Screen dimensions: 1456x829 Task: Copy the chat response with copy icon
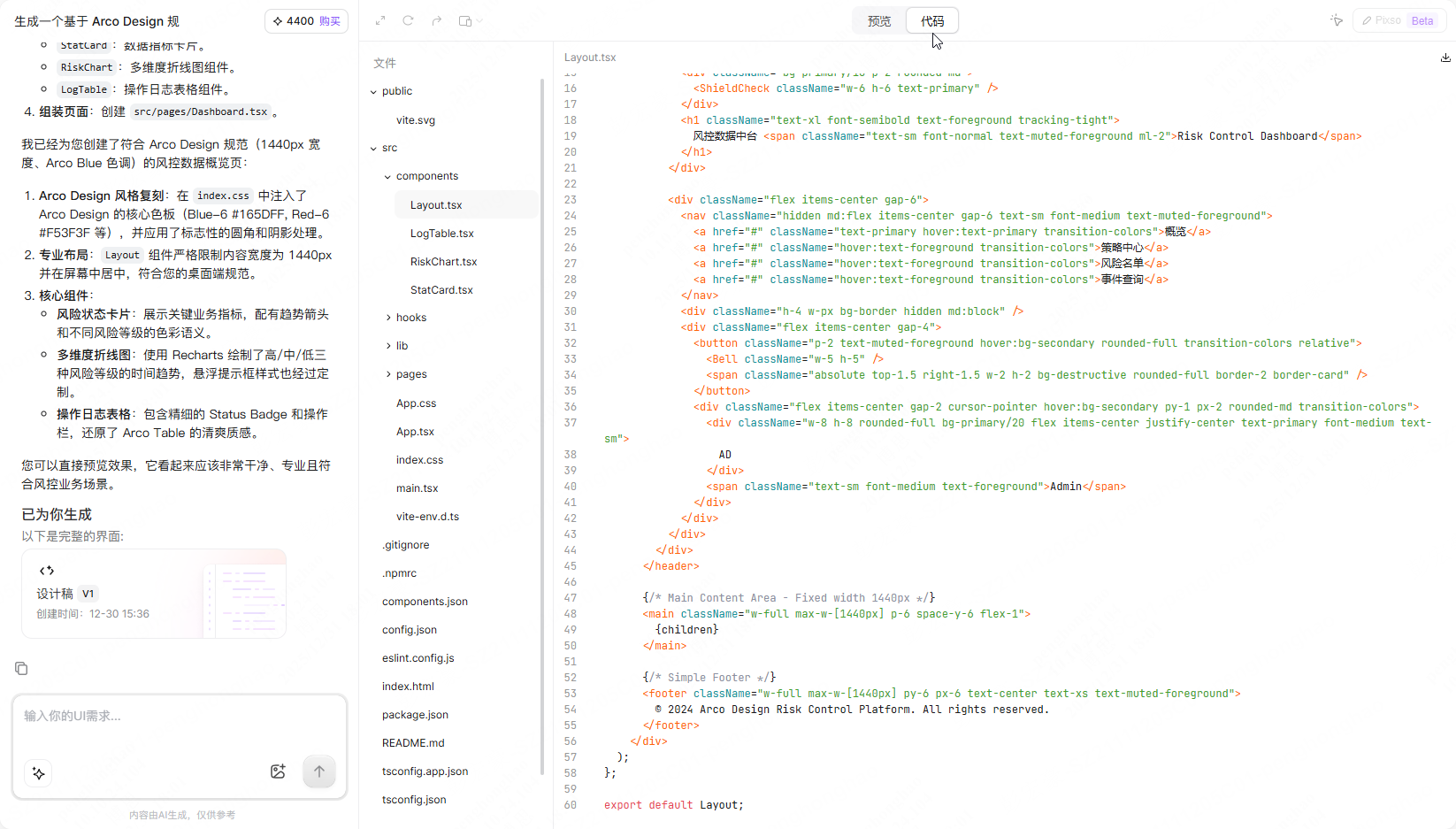21,668
